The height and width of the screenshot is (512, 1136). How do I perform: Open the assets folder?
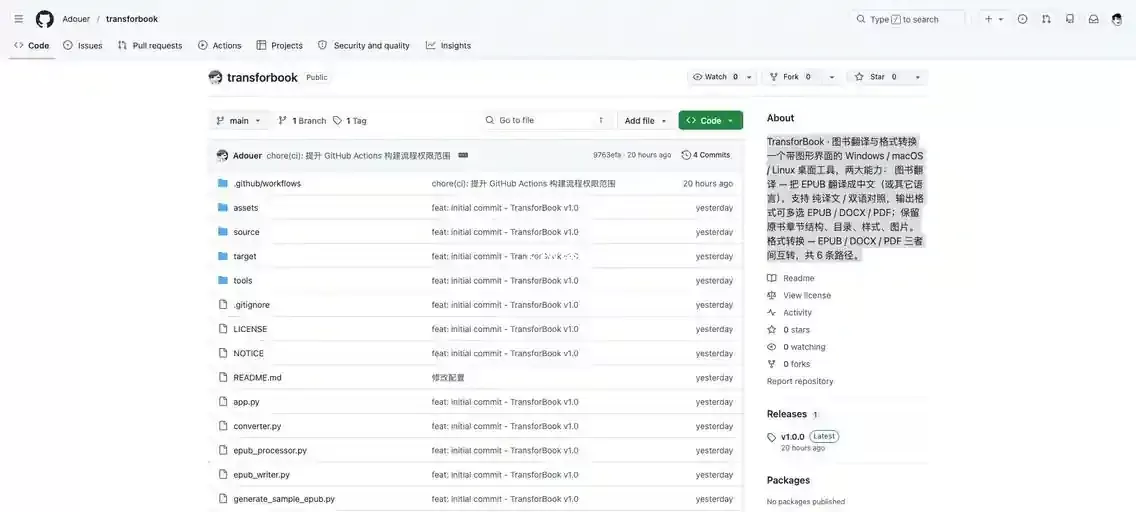pos(246,208)
